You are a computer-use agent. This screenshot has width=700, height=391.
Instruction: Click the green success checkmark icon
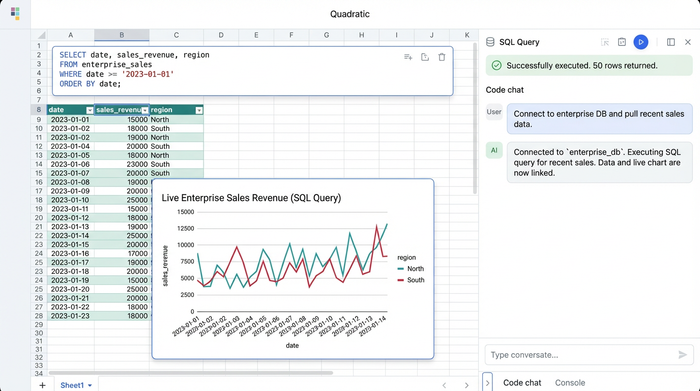tap(496, 66)
